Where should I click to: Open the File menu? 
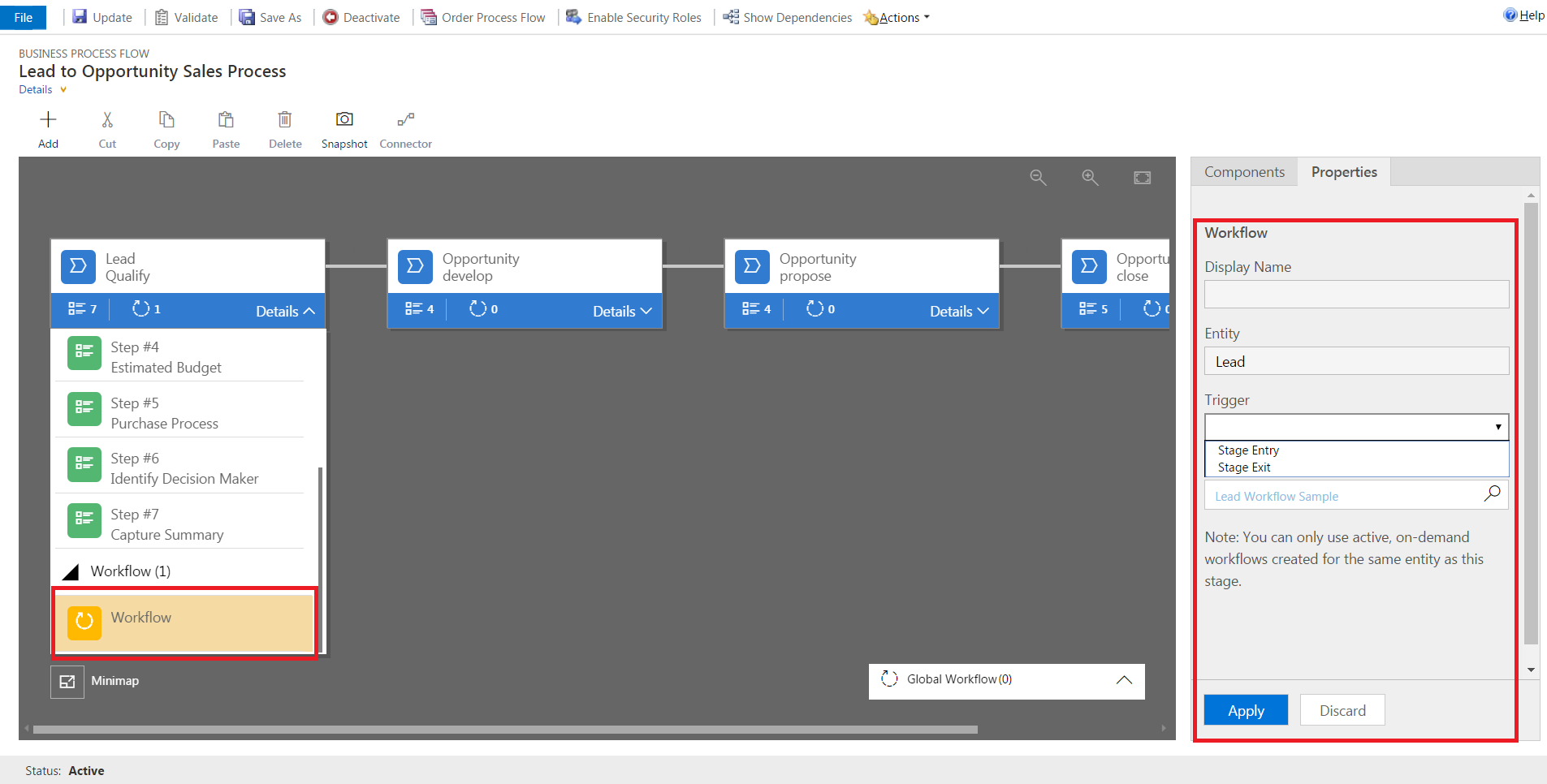click(x=24, y=18)
